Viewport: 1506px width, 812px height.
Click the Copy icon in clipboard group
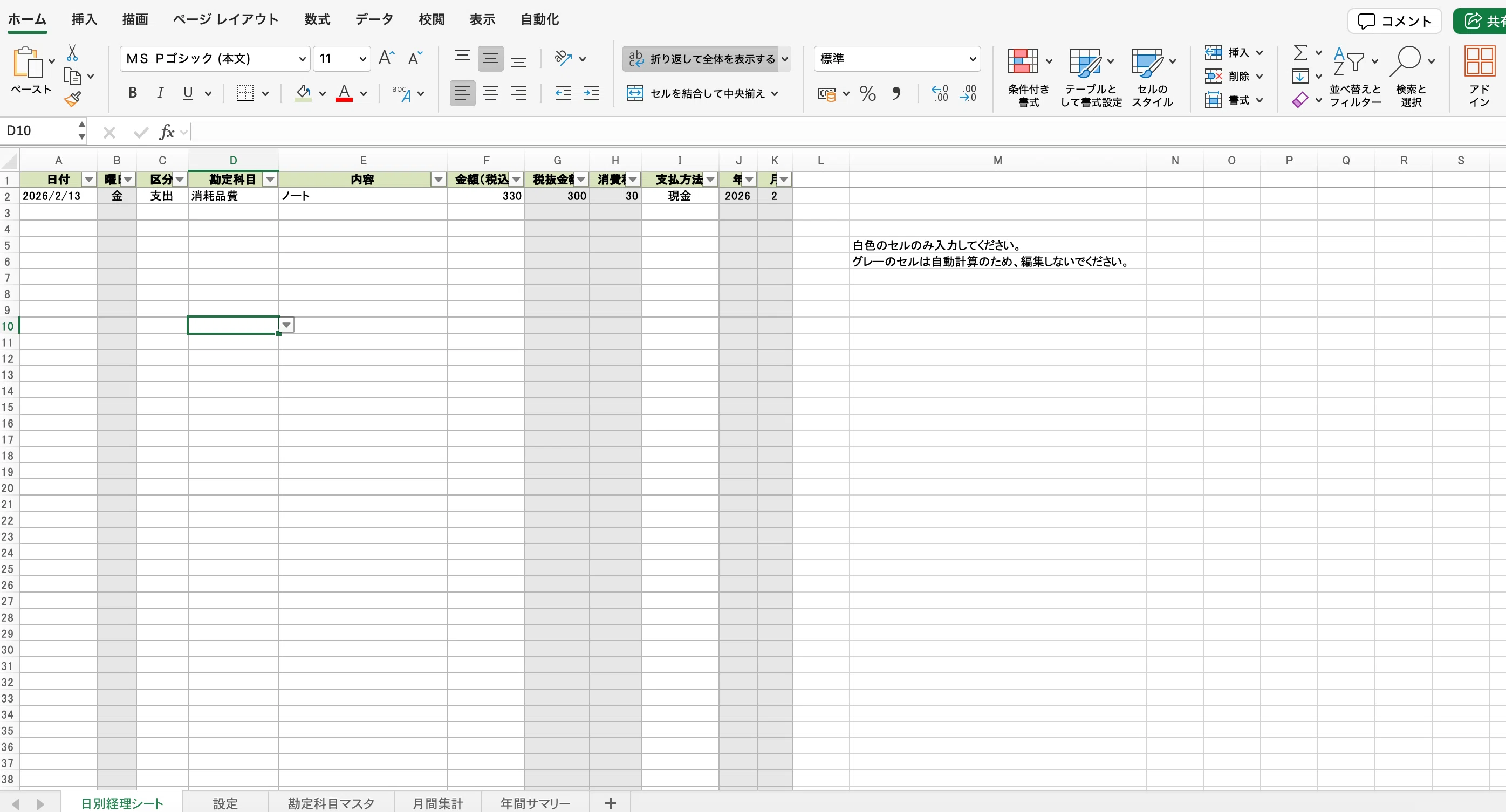[72, 77]
